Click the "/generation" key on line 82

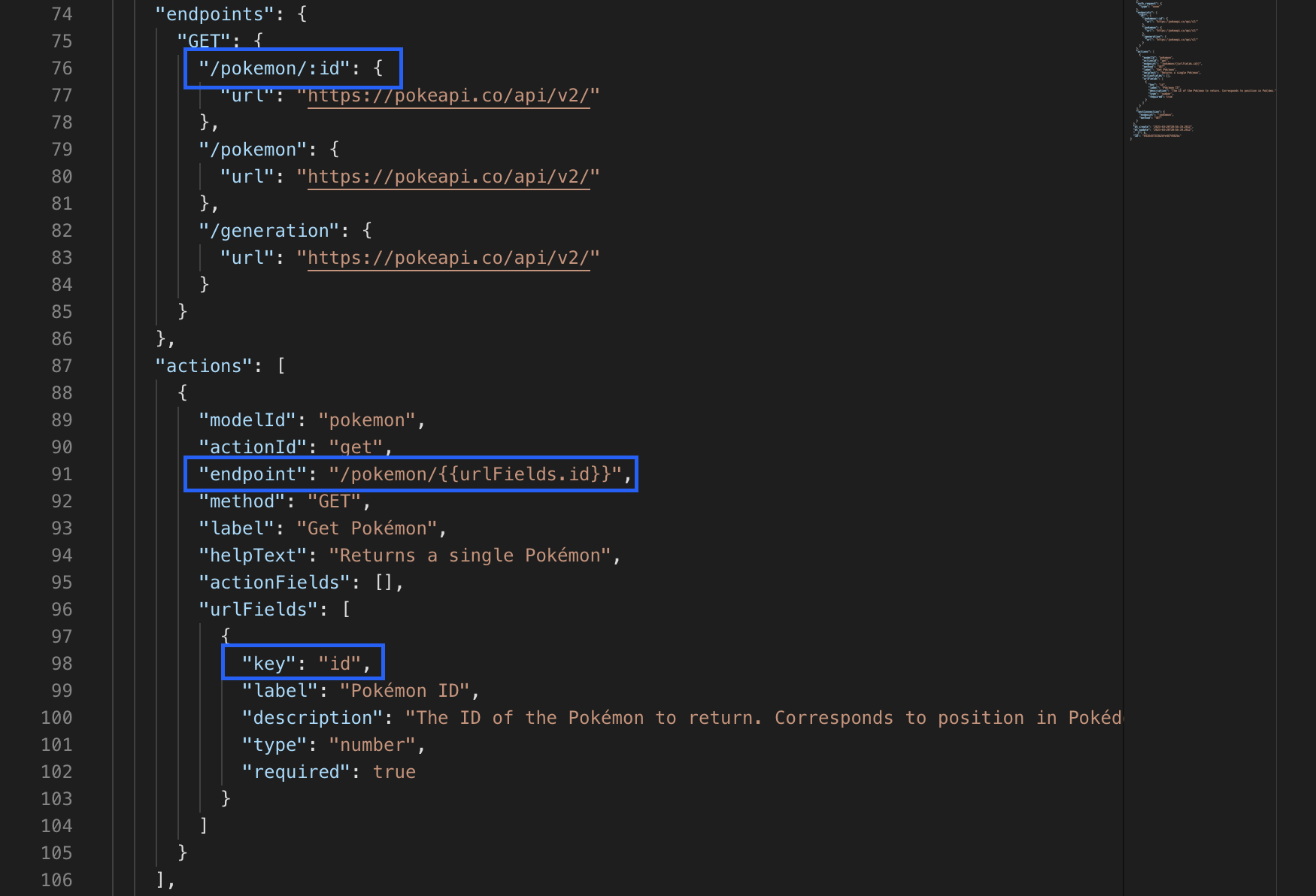(x=269, y=231)
